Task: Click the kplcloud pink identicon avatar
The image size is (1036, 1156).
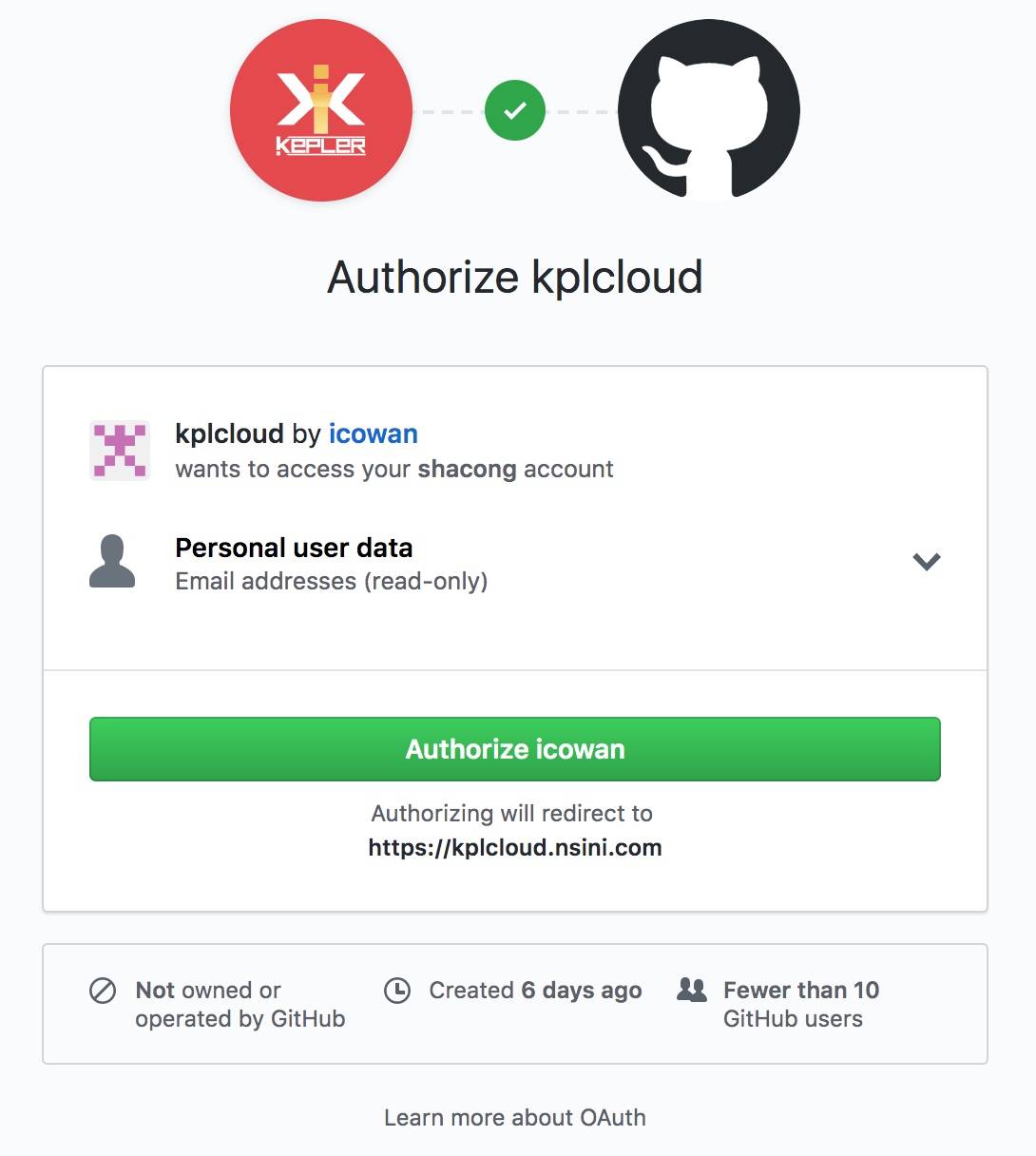Action: (120, 451)
